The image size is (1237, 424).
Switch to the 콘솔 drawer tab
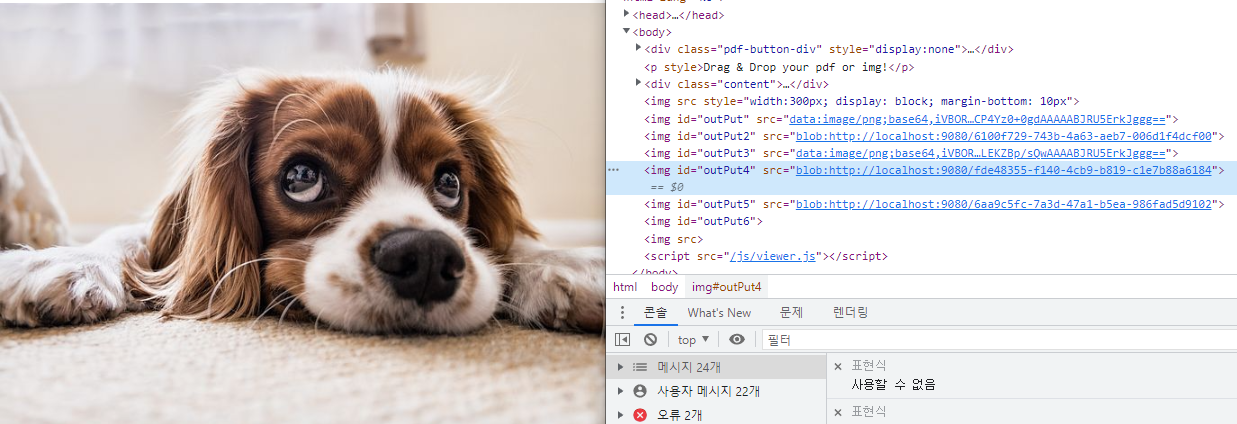[x=655, y=313]
